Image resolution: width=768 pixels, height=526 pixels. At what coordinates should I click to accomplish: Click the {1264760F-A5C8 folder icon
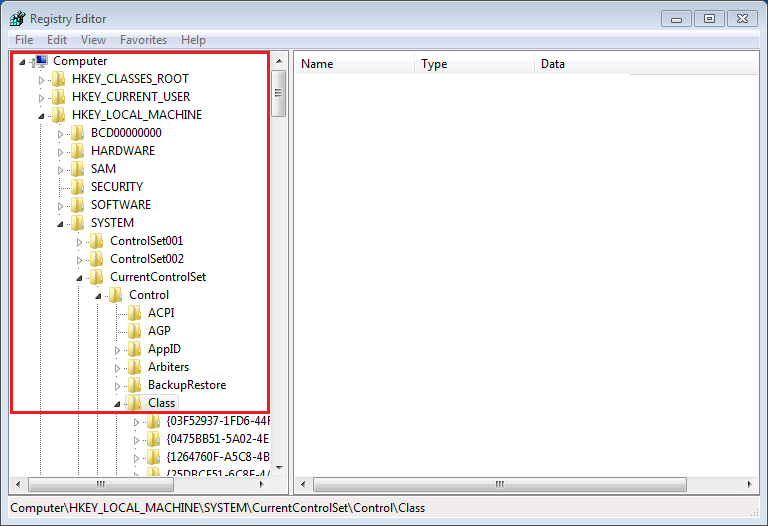[x=154, y=457]
